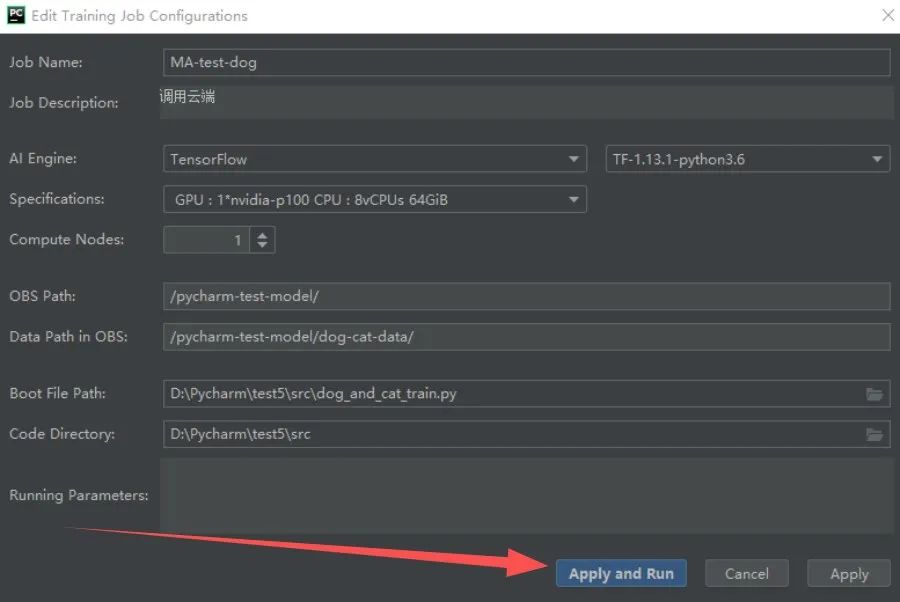Open the AI Engine TensorFlow dropdown
Image resolution: width=900 pixels, height=602 pixels.
click(375, 159)
